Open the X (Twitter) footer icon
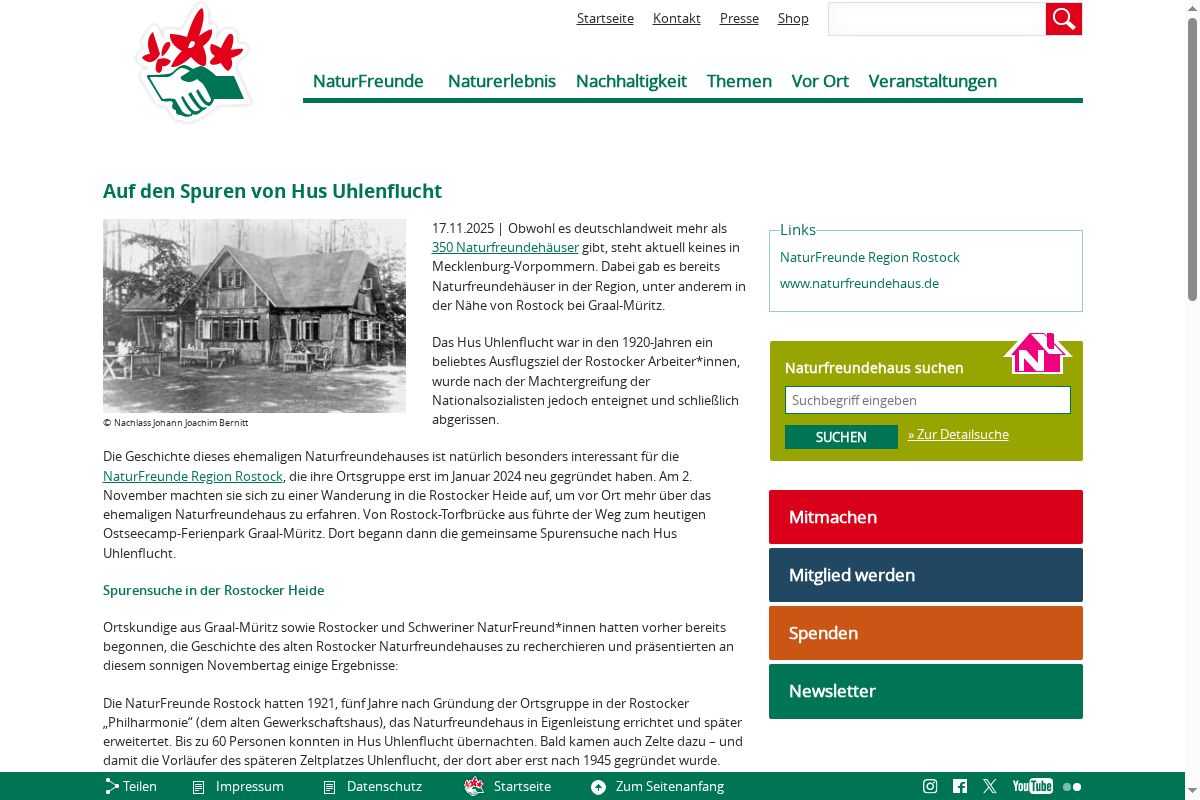1200x800 pixels. [x=990, y=786]
